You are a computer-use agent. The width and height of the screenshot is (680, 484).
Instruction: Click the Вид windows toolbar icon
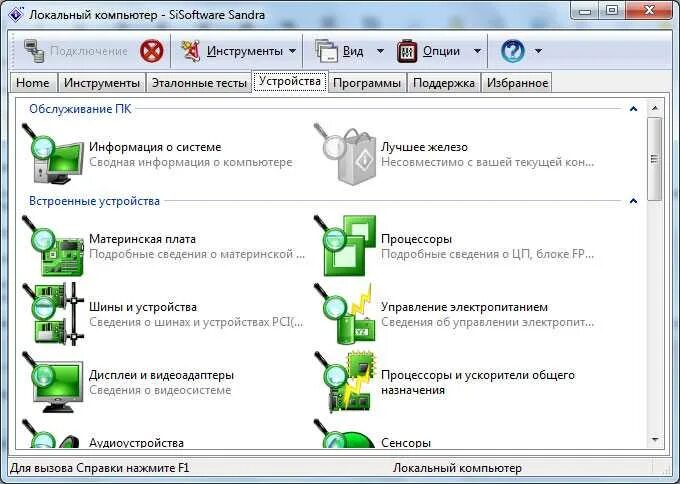(x=326, y=51)
